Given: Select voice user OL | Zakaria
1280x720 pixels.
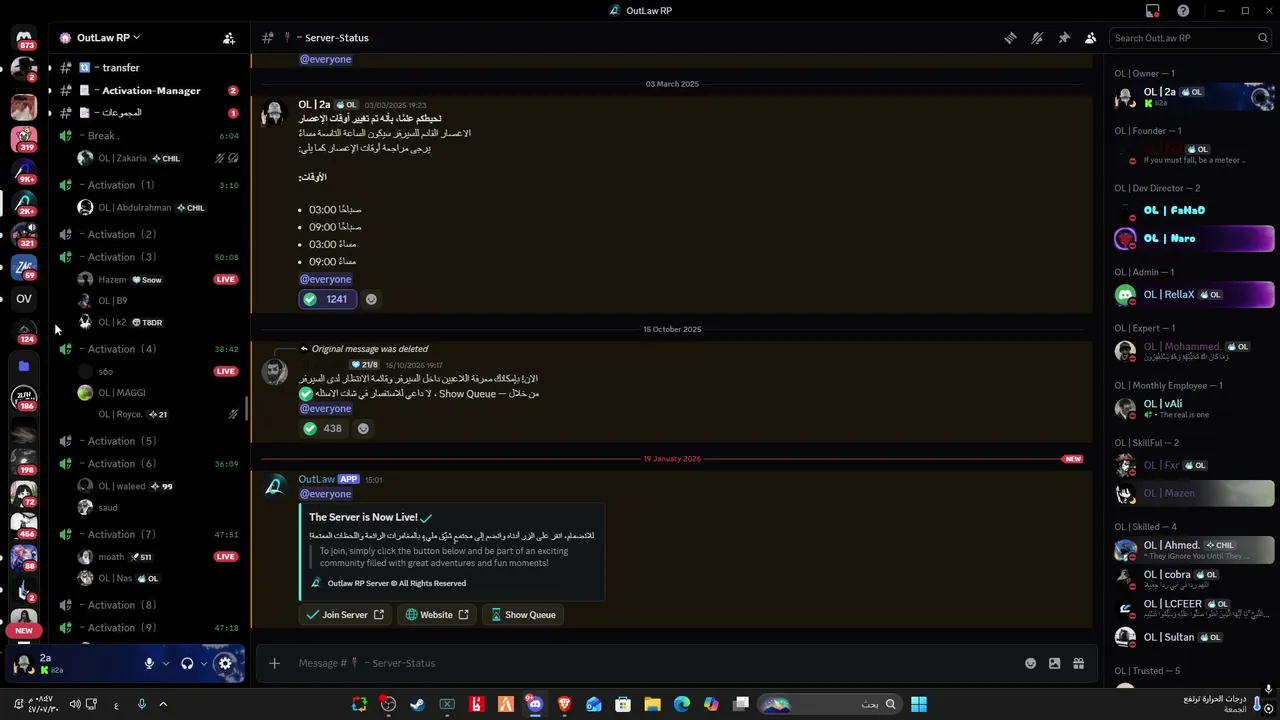Looking at the screenshot, I should (x=158, y=158).
